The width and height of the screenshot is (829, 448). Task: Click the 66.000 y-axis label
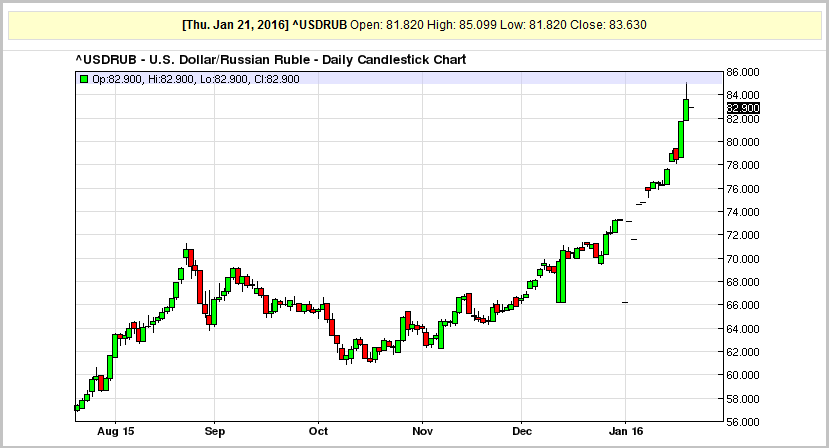(743, 305)
